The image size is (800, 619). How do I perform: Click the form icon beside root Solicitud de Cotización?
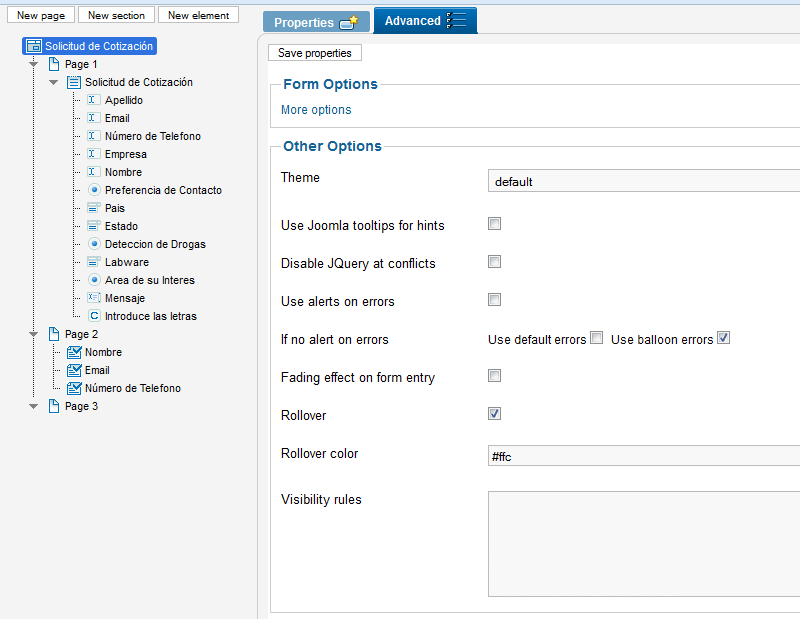point(34,46)
